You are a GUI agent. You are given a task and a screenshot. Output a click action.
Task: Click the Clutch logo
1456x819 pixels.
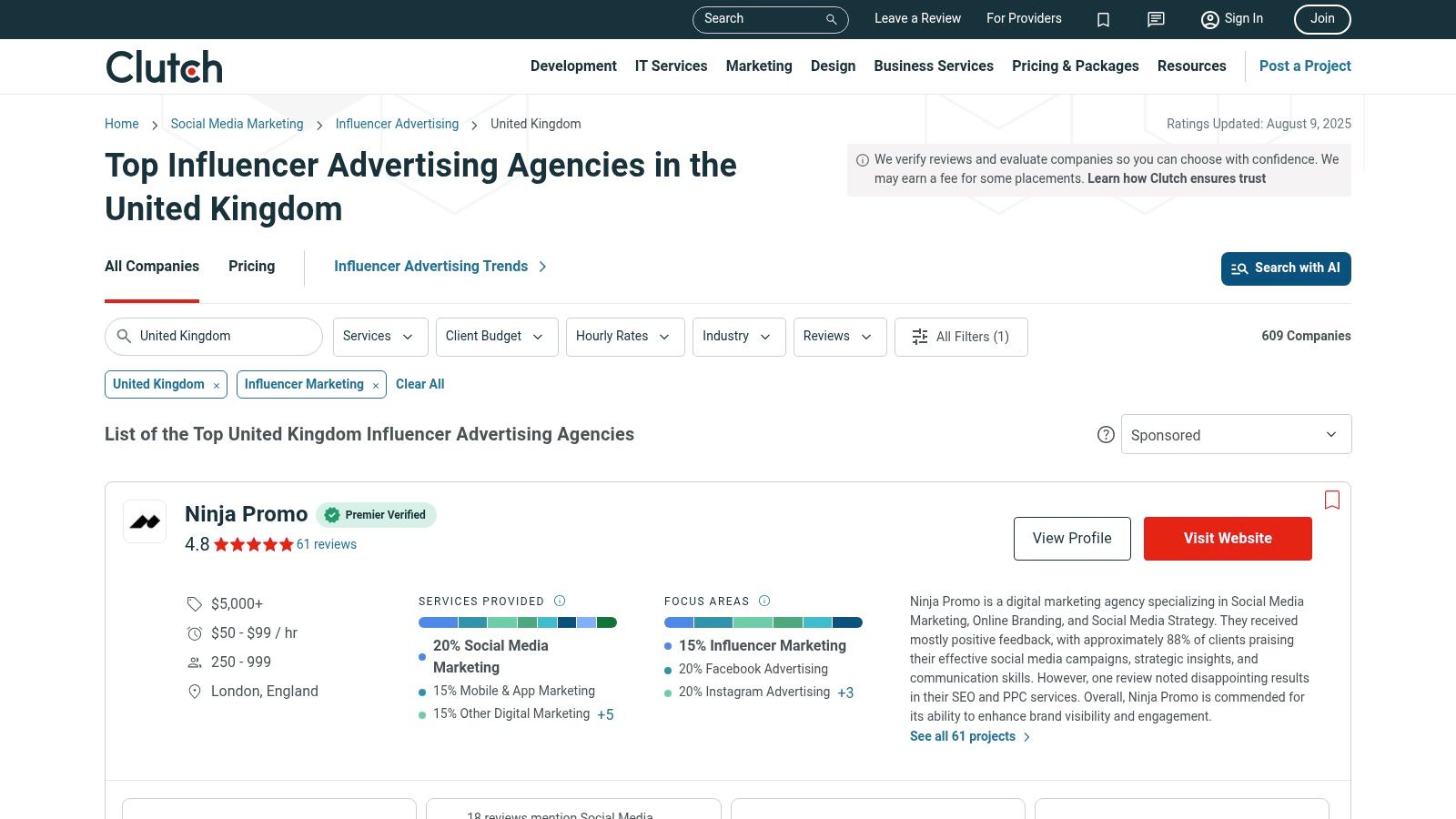coord(164,66)
